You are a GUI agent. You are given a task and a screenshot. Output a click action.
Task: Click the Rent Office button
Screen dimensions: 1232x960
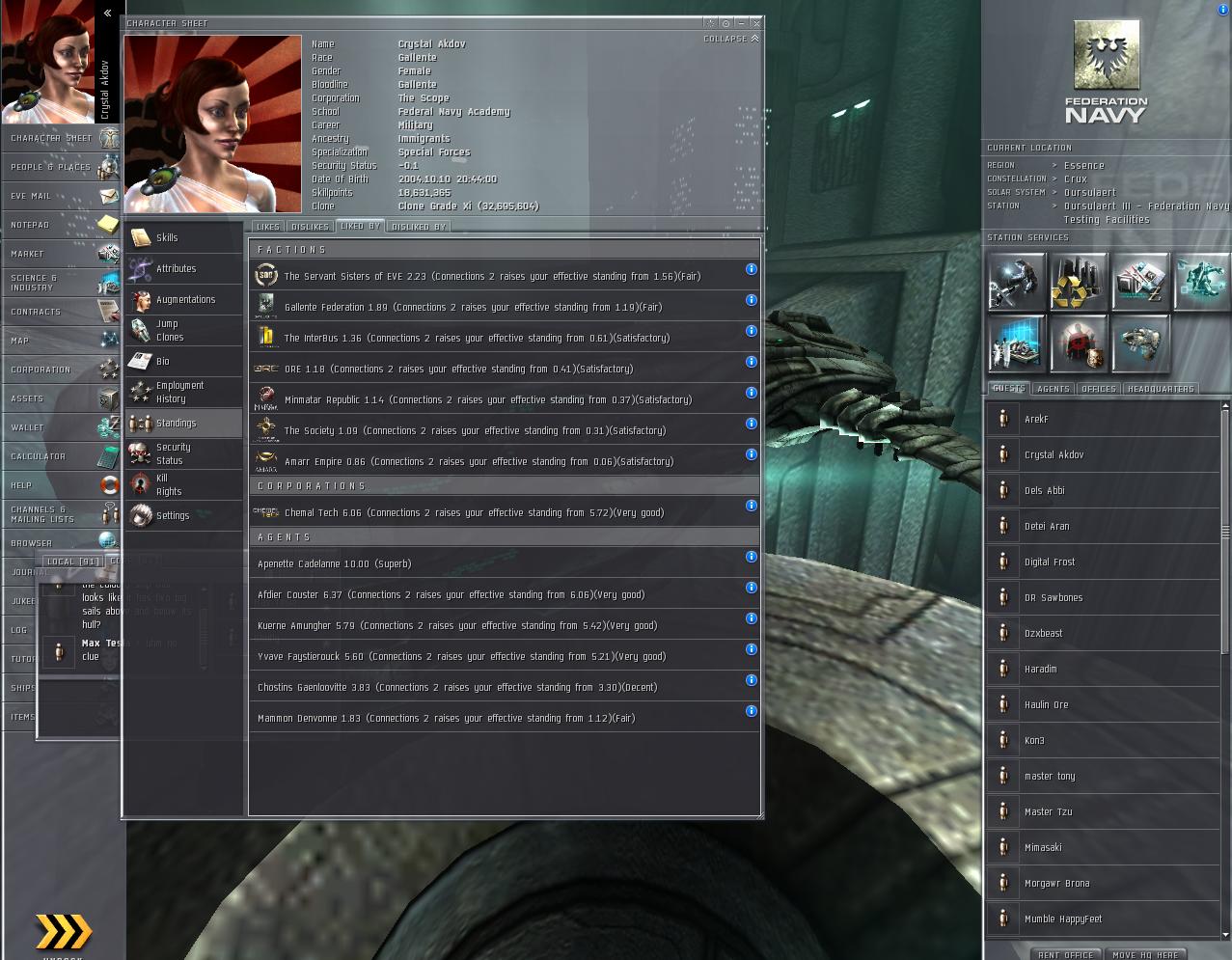1066,954
